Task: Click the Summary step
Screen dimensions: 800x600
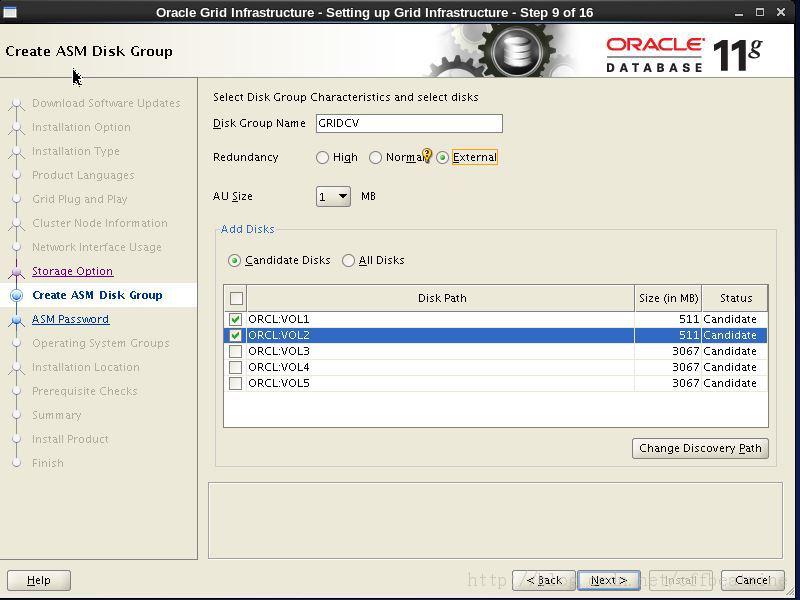Action: click(57, 415)
